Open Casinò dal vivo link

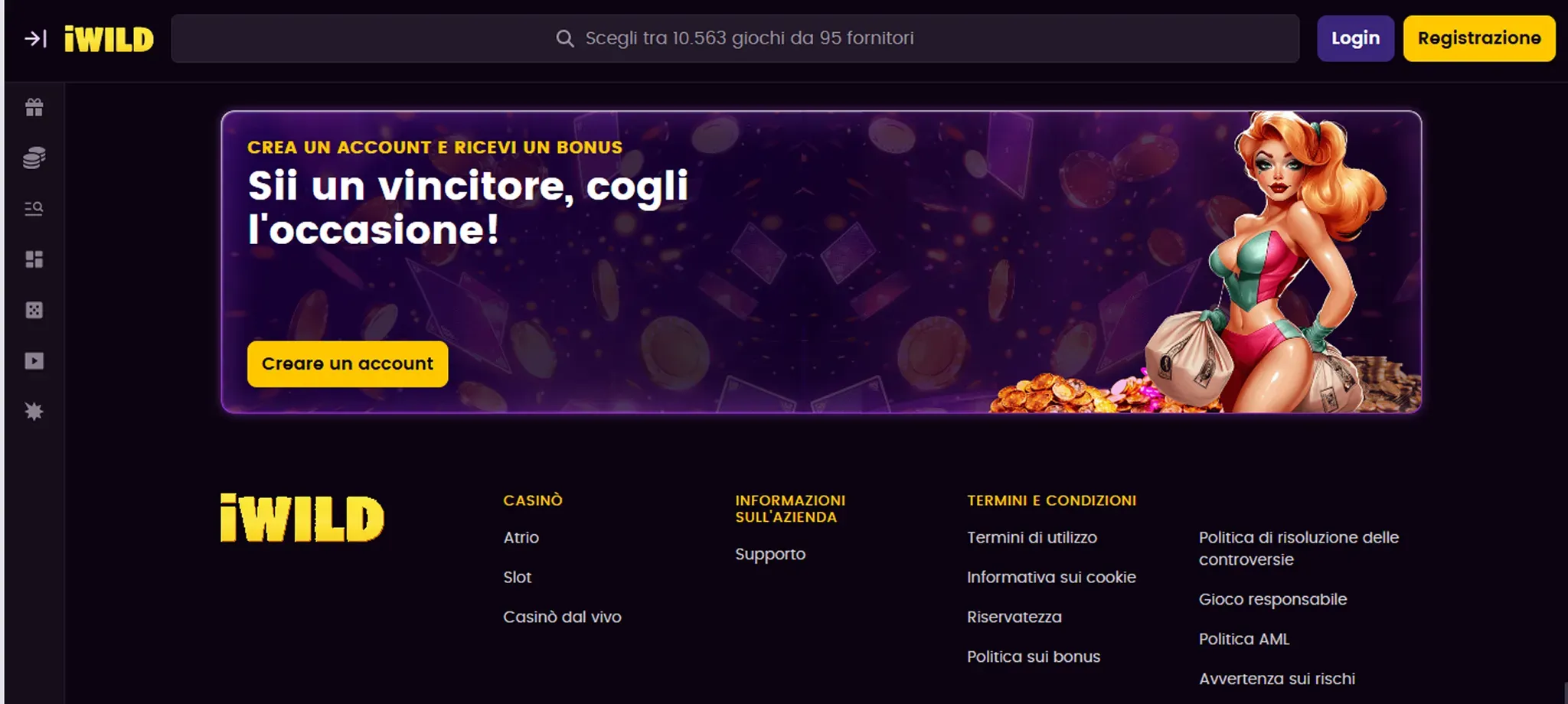[x=562, y=618]
